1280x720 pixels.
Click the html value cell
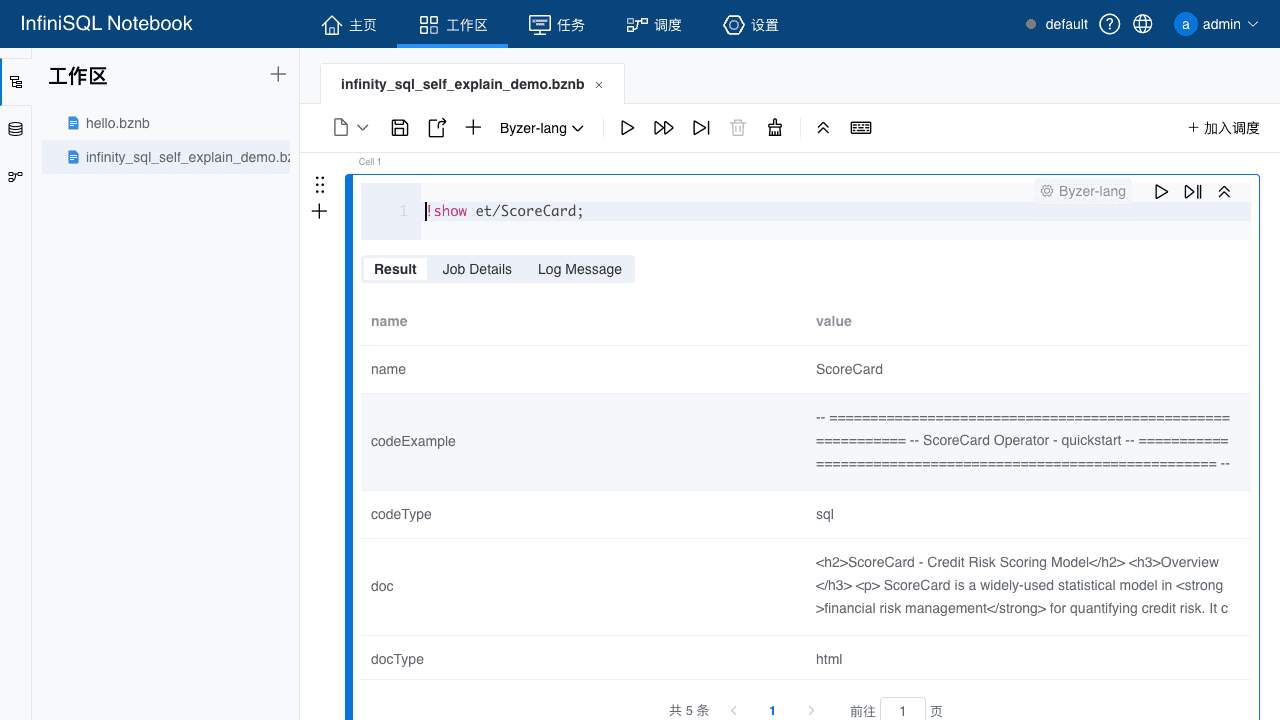click(x=829, y=659)
